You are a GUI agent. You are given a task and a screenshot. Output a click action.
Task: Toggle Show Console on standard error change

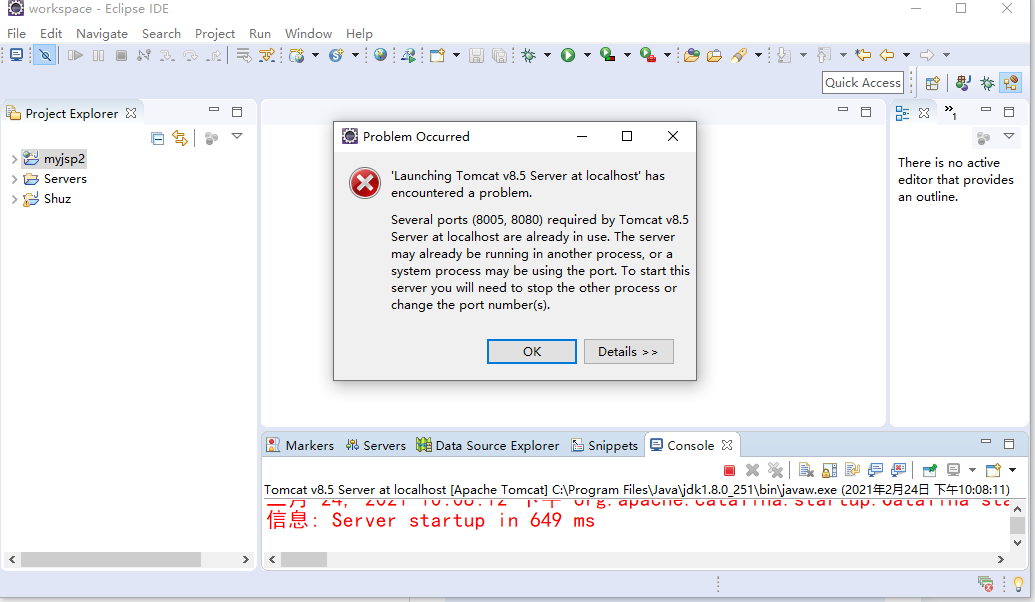click(x=898, y=470)
